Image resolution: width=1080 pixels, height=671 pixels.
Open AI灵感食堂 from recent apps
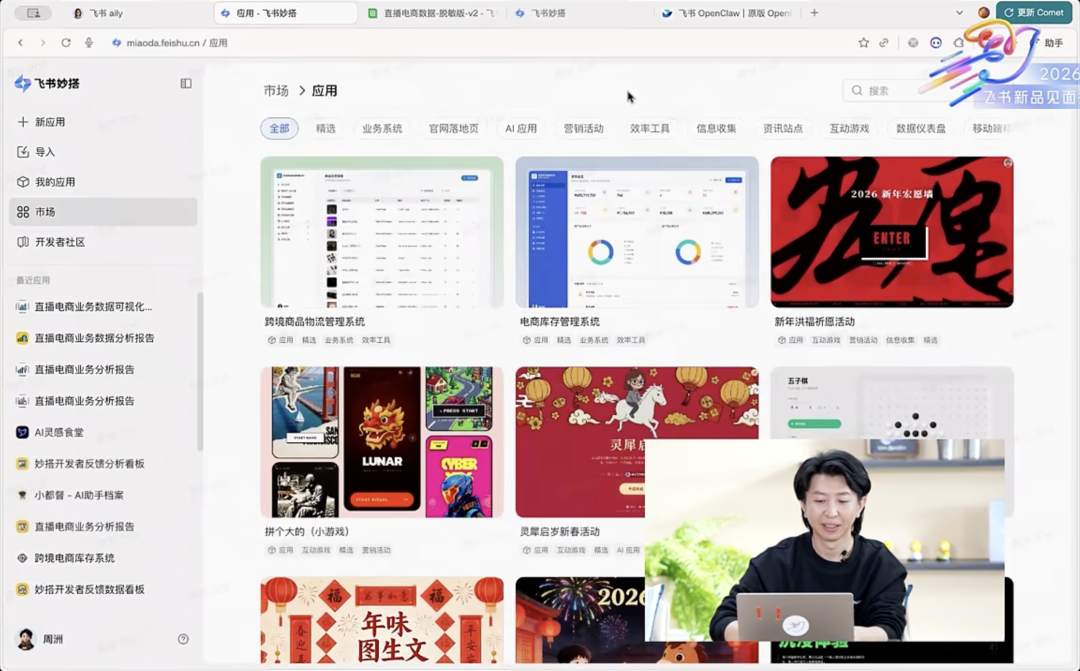tap(59, 433)
